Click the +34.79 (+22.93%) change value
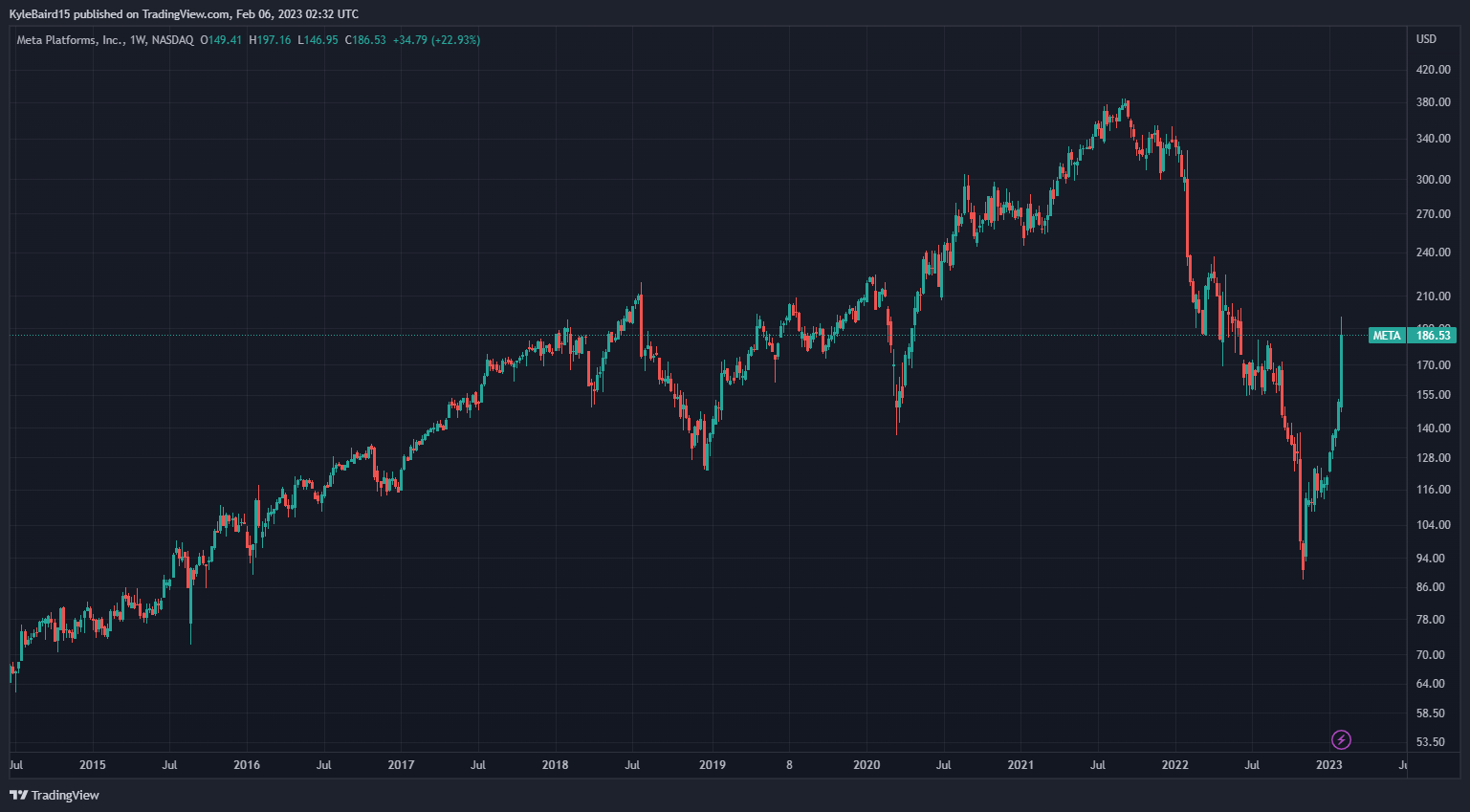Viewport: 1470px width, 812px height. 436,40
